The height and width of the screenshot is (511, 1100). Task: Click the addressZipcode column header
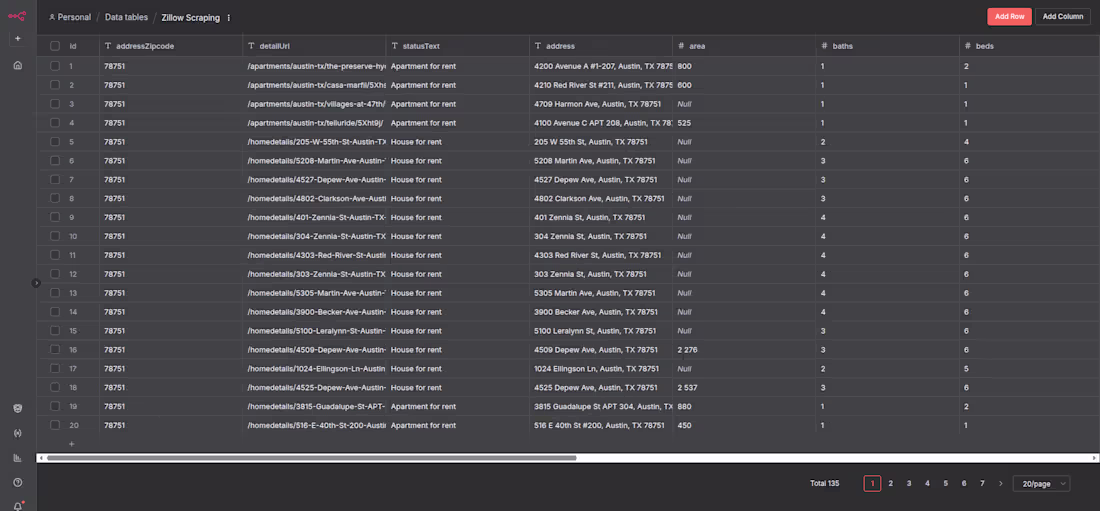pos(170,46)
